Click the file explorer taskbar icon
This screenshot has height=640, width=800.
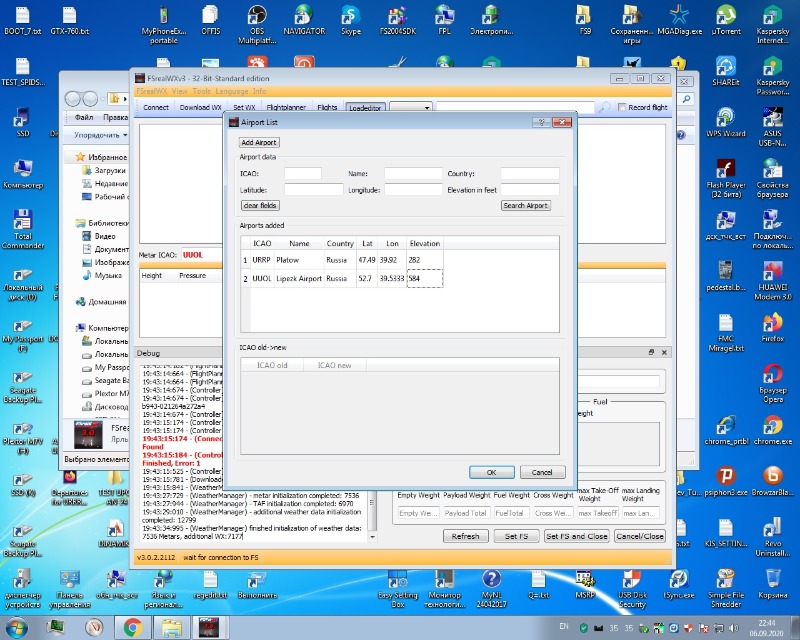point(171,627)
